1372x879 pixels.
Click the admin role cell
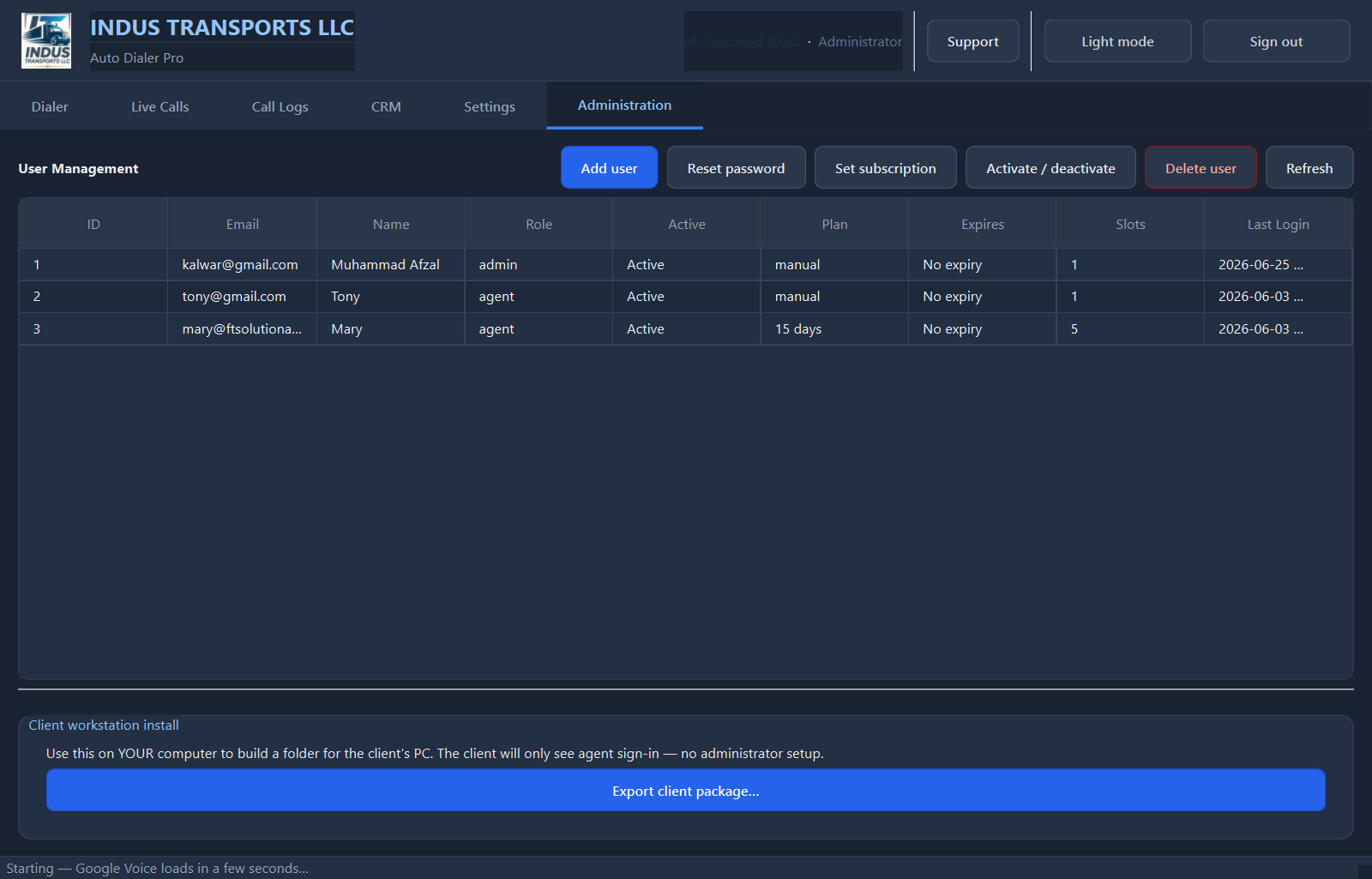tap(539, 264)
